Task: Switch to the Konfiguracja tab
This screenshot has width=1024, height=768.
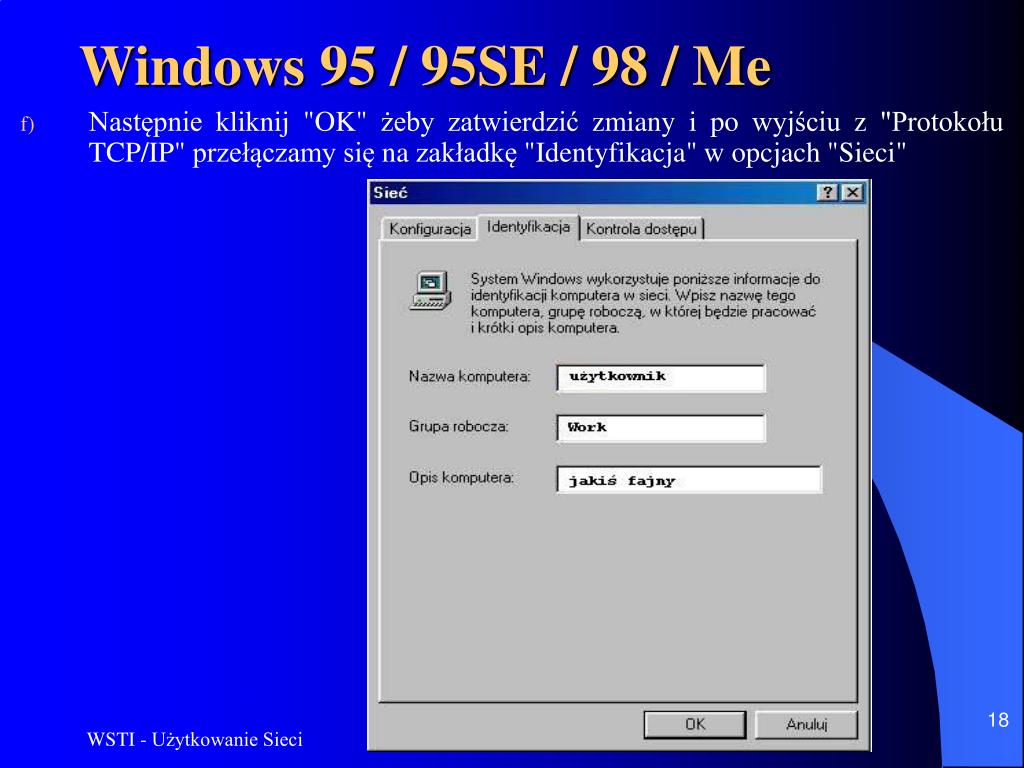Action: click(429, 229)
